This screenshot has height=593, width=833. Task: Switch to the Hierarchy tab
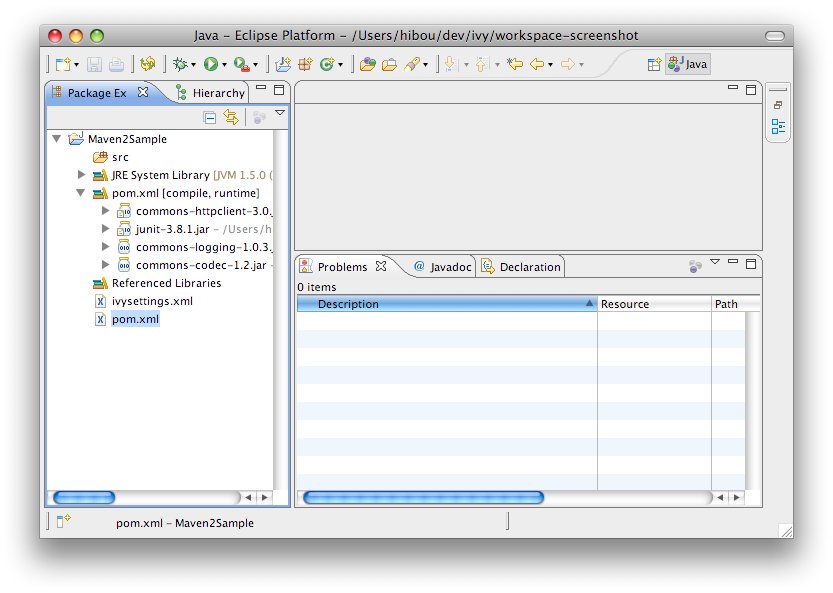tap(211, 93)
